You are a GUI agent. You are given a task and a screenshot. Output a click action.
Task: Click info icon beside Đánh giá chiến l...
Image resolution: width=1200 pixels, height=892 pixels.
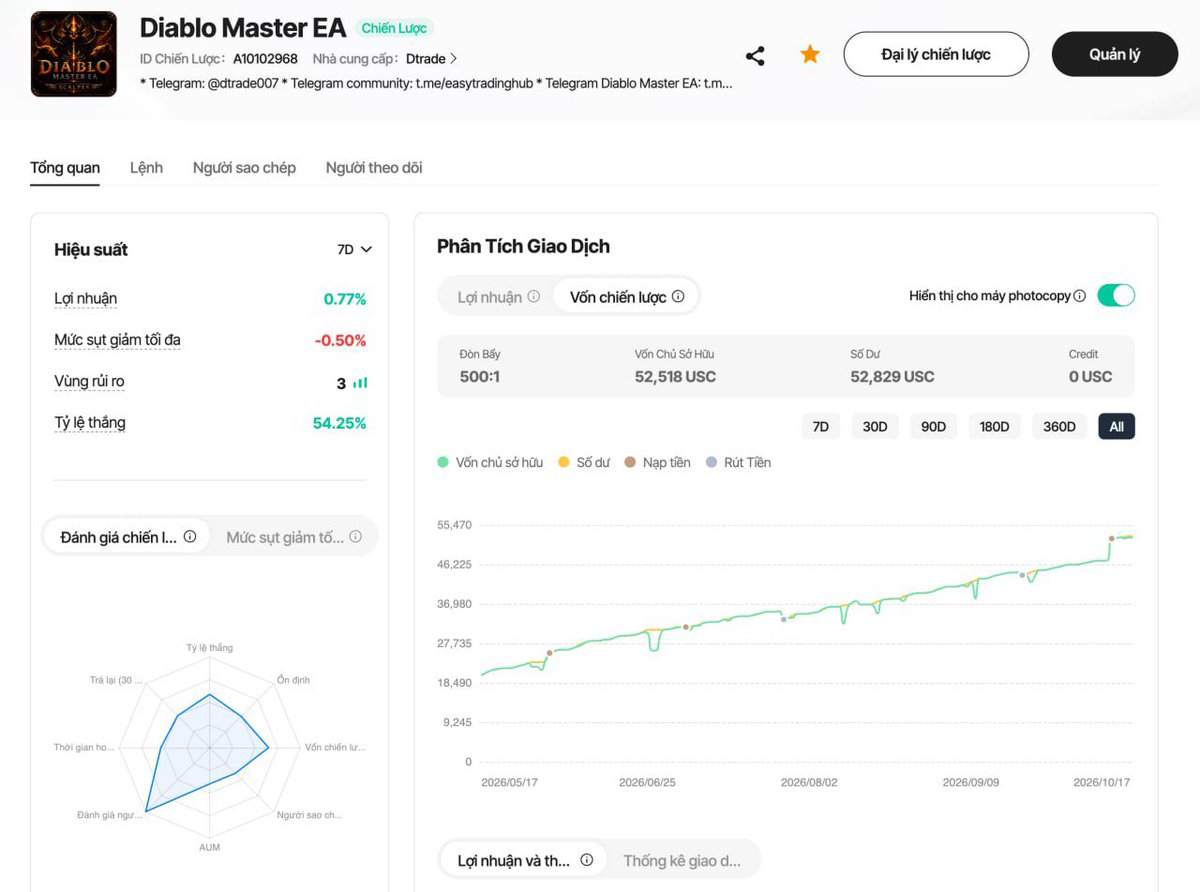point(190,537)
